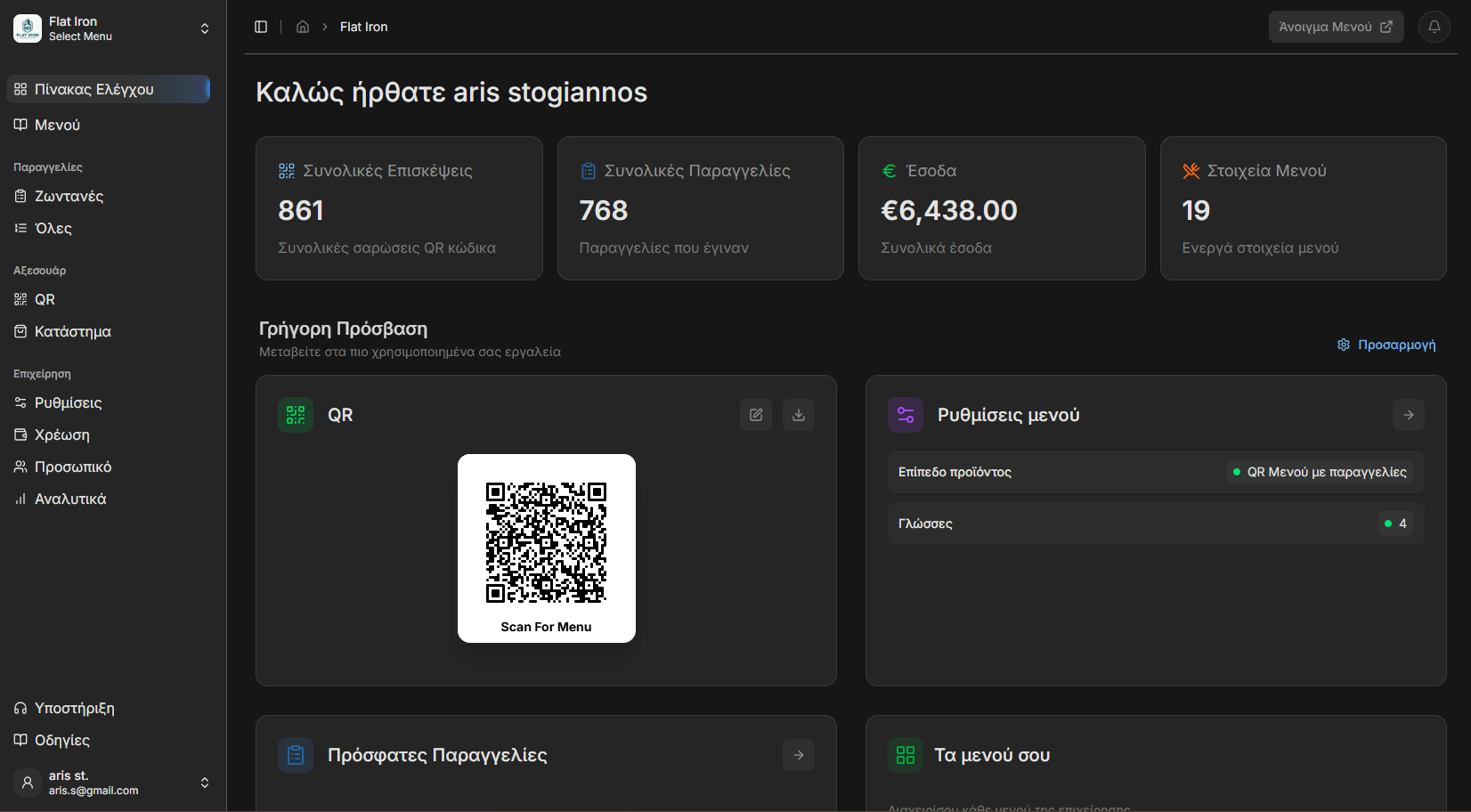Click the Συνολικές Παραγγελίες card
Image resolution: width=1471 pixels, height=812 pixels.
tap(701, 208)
